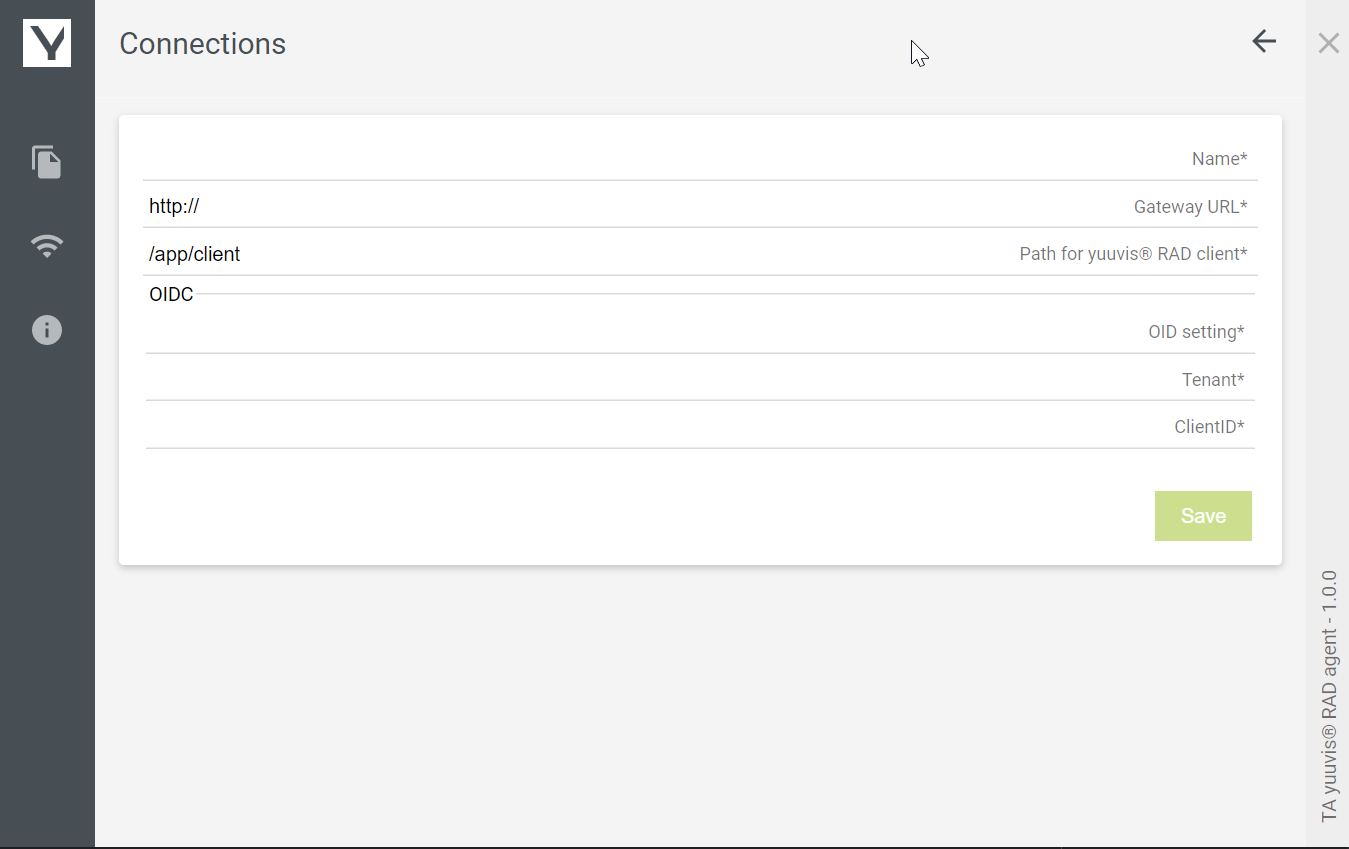Viewport: 1349px width, 849px height.
Task: Click the Connections page heading
Action: point(203,44)
